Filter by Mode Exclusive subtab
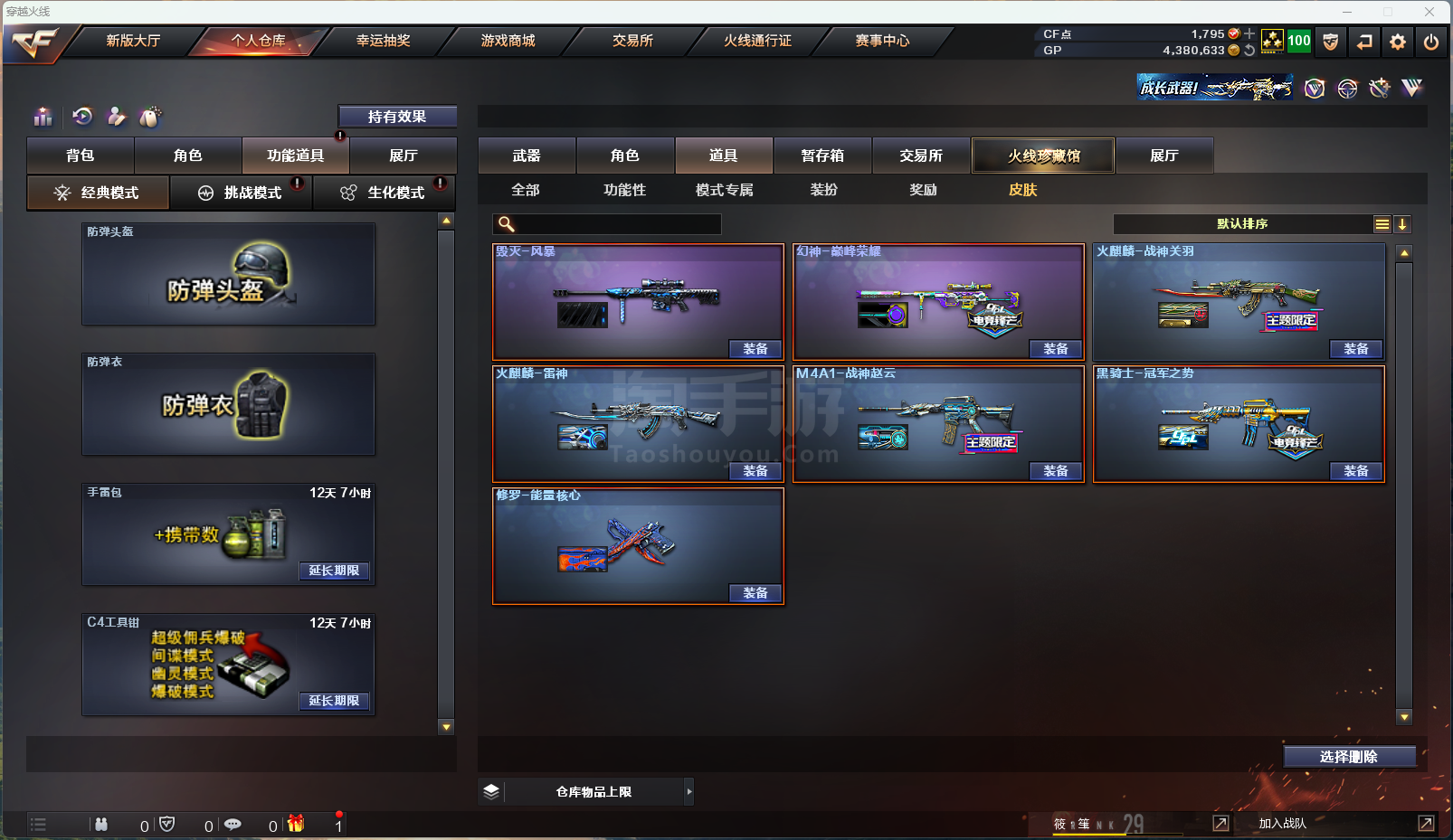Viewport: 1453px width, 840px height. [725, 190]
